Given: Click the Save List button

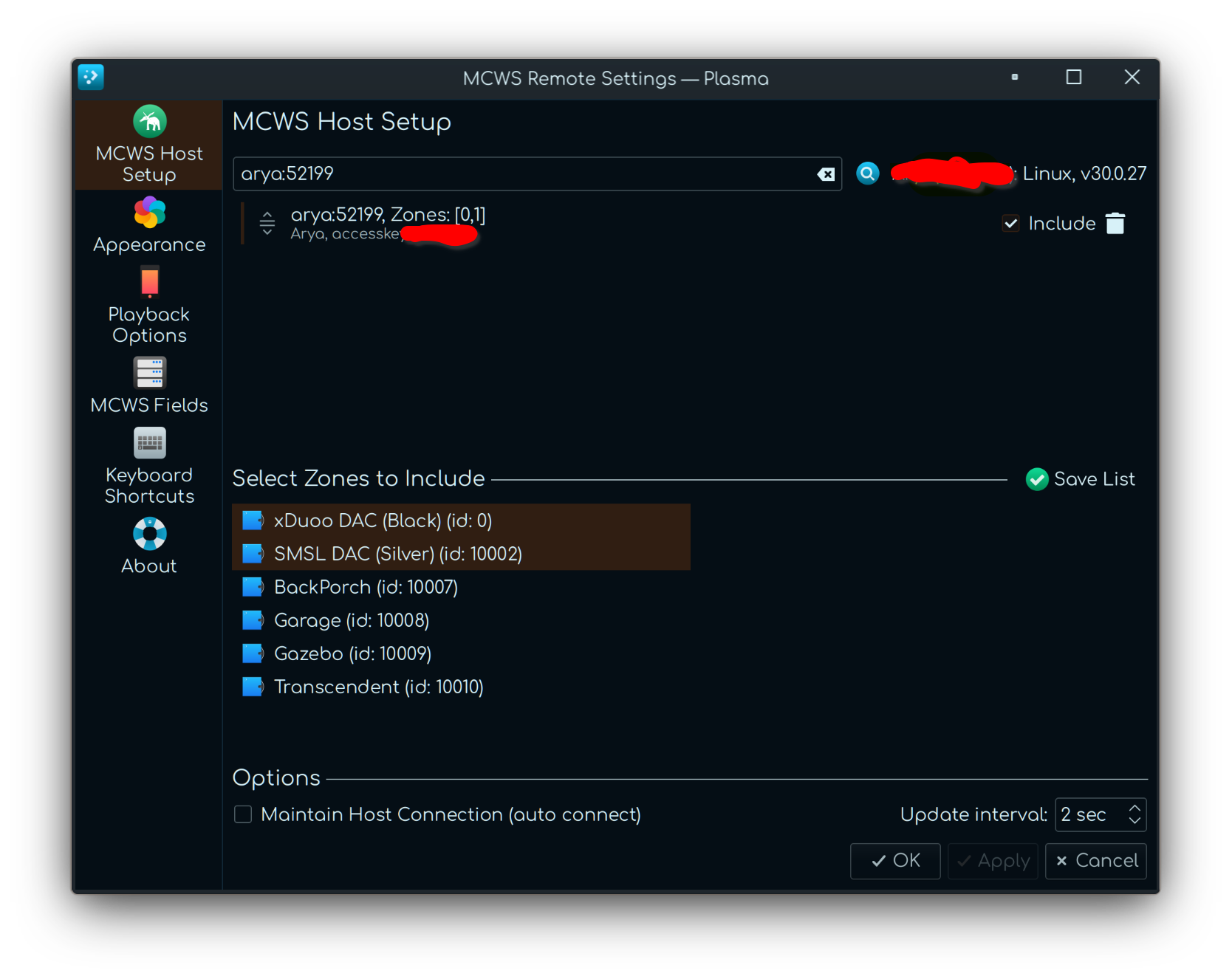Looking at the screenshot, I should pos(1080,479).
